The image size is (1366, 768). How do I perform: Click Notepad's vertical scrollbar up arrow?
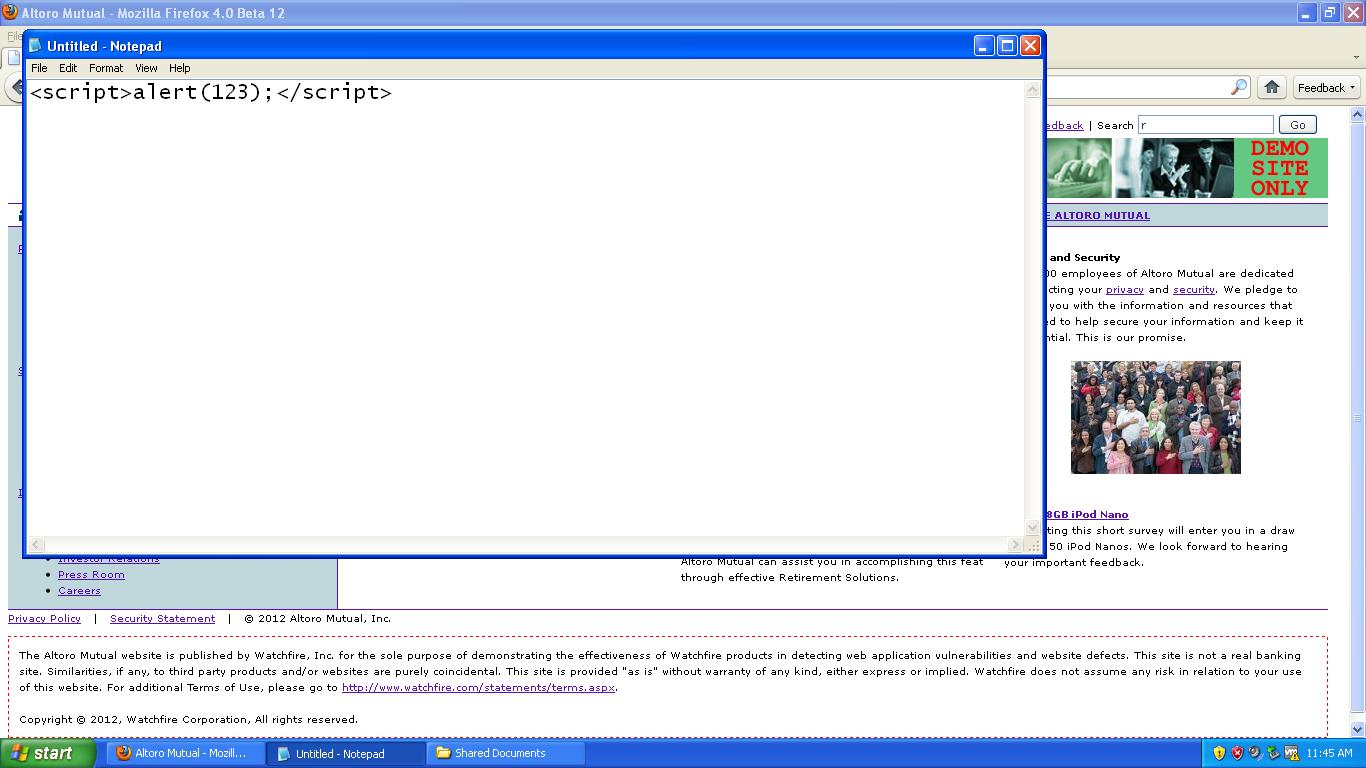click(x=1033, y=90)
